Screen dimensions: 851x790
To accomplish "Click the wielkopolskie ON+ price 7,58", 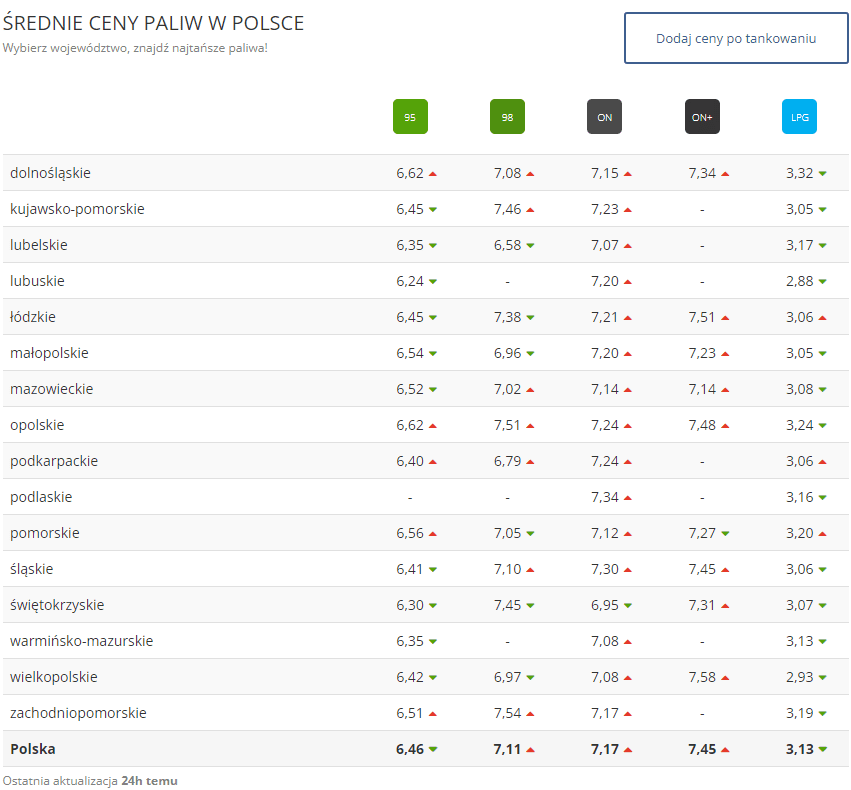I will 701,677.
